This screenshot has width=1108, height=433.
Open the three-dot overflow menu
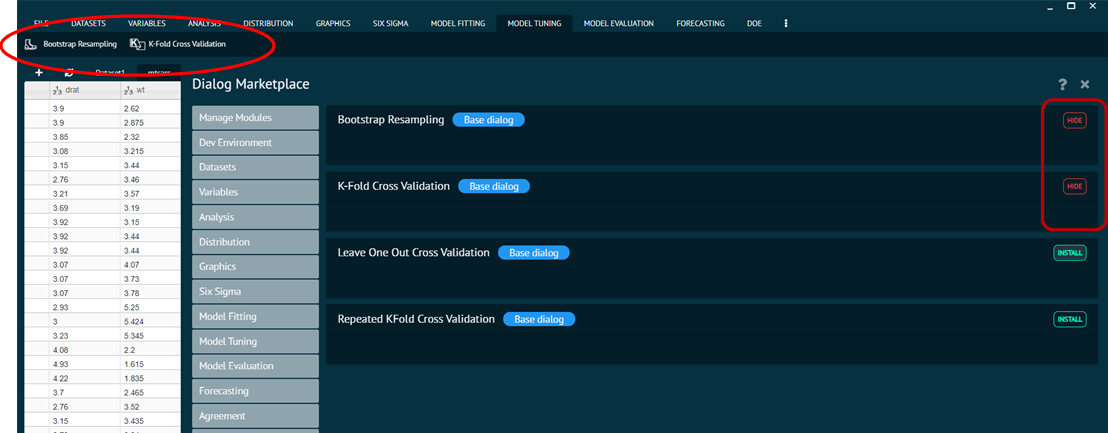point(786,23)
